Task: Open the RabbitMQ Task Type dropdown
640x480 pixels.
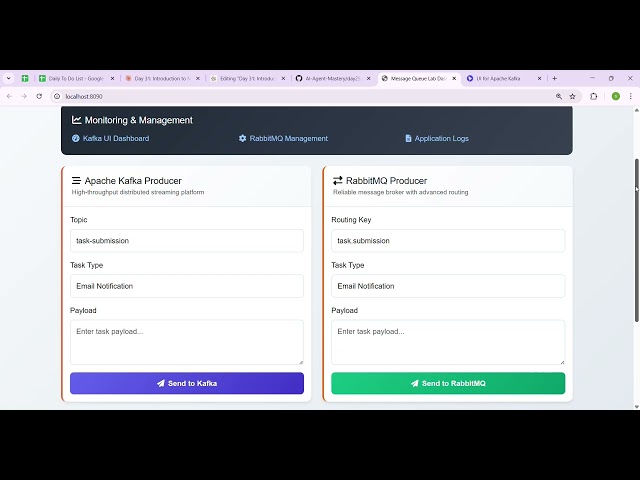Action: (x=448, y=286)
